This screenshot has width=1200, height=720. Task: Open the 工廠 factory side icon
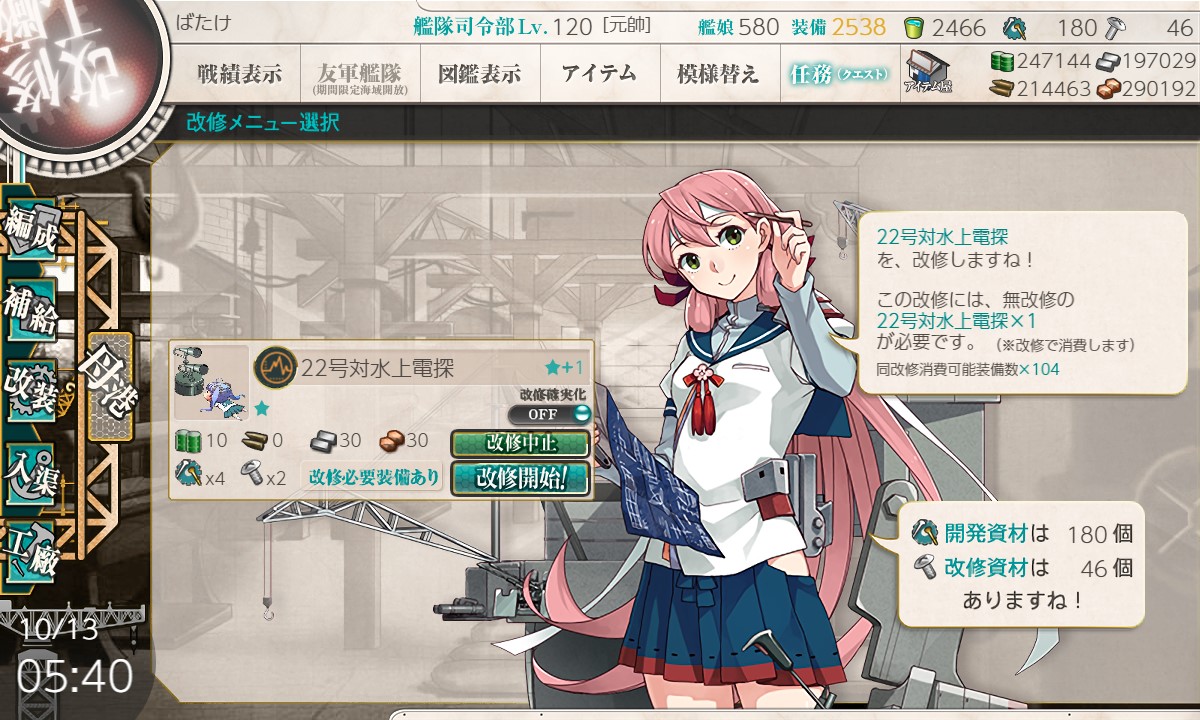[x=30, y=545]
